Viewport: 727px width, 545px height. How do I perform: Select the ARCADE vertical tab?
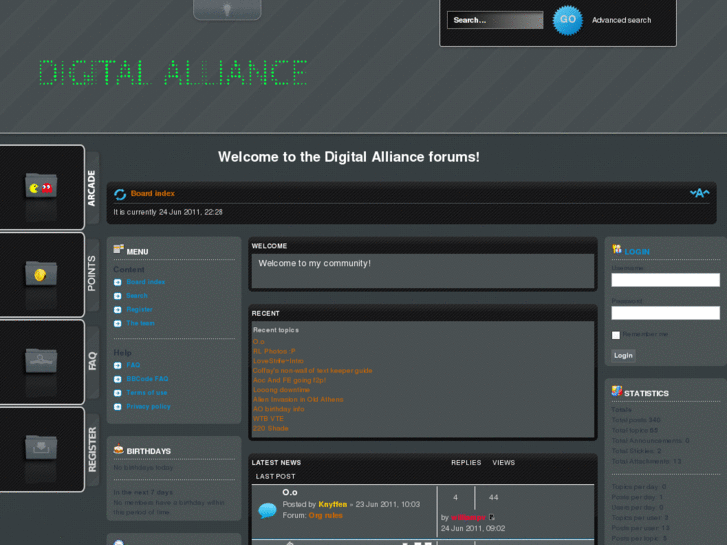tap(92, 188)
